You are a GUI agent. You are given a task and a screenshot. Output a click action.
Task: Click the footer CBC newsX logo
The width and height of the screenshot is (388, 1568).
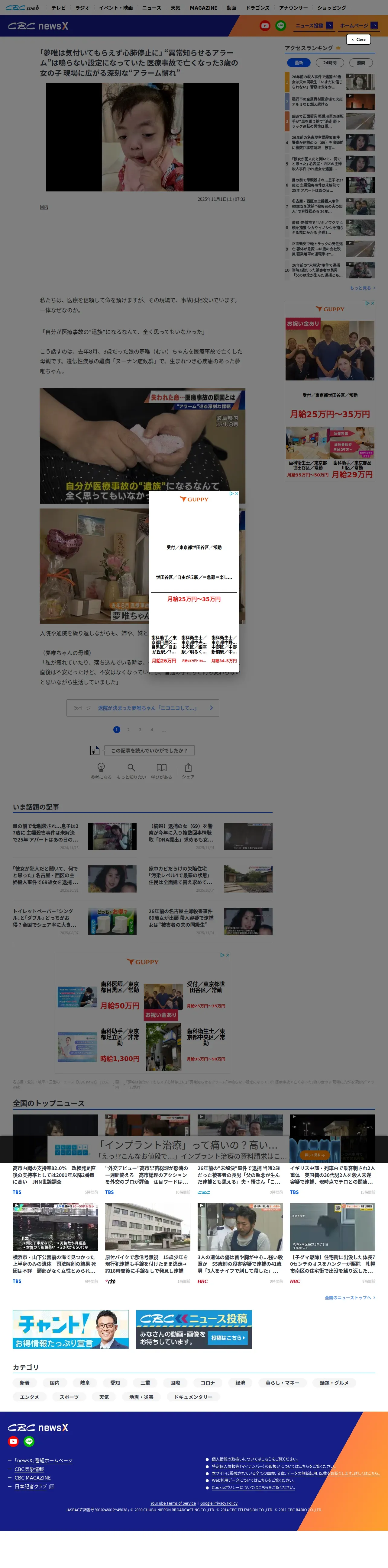38,1427
